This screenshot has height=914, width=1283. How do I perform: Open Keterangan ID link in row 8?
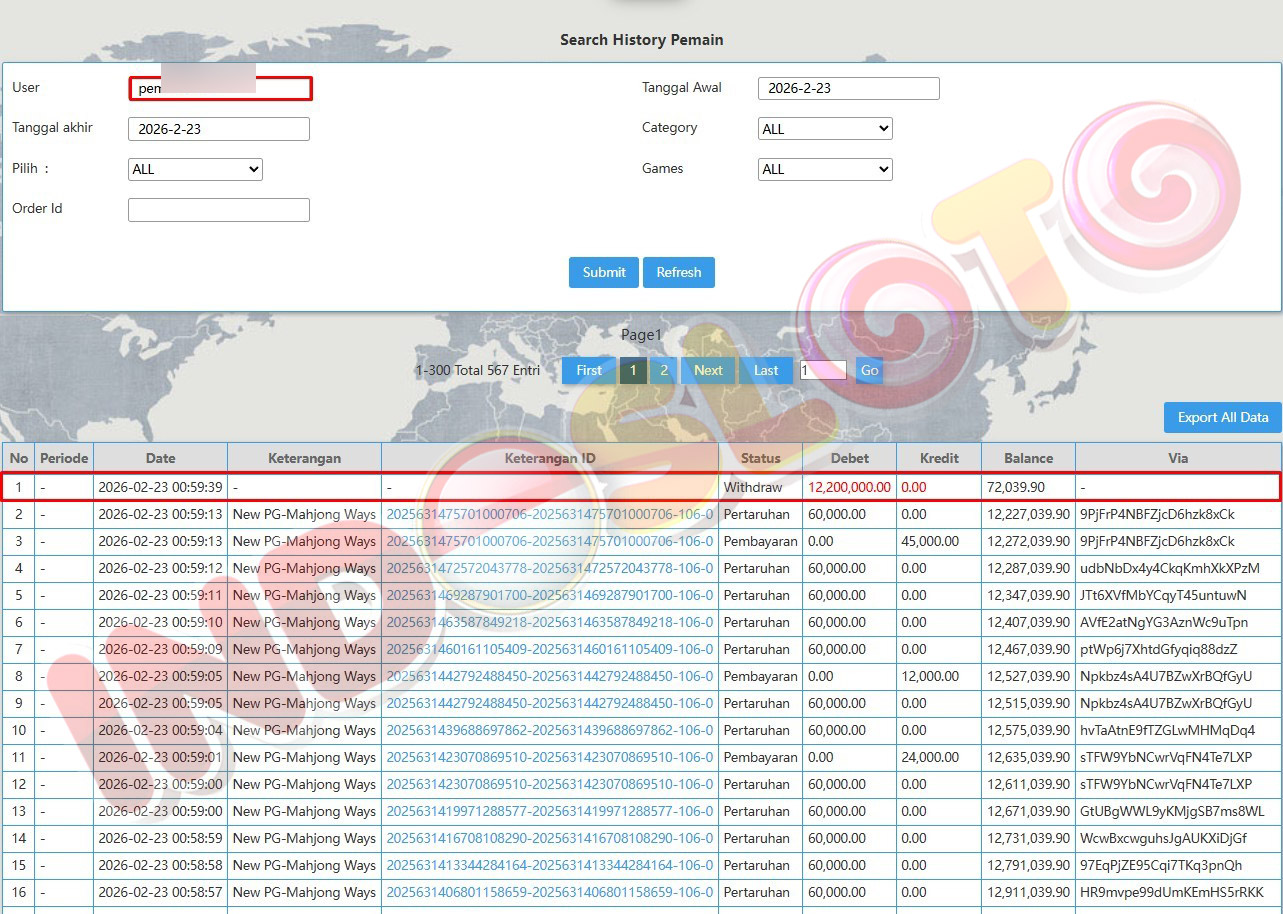pyautogui.click(x=549, y=676)
